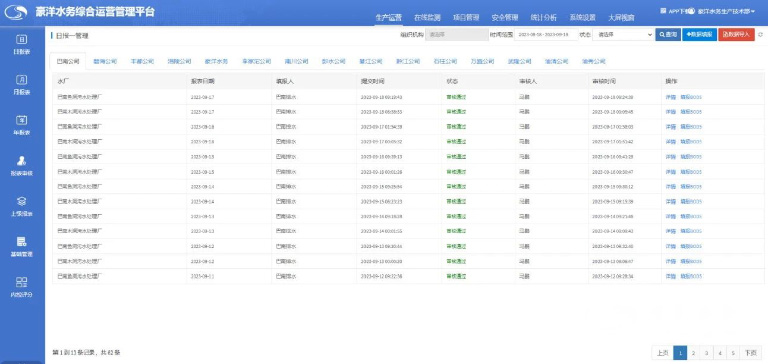Screen dimensions: 768x364
Task: Click the refresh icon beside 数据导入
Action: click(x=760, y=34)
